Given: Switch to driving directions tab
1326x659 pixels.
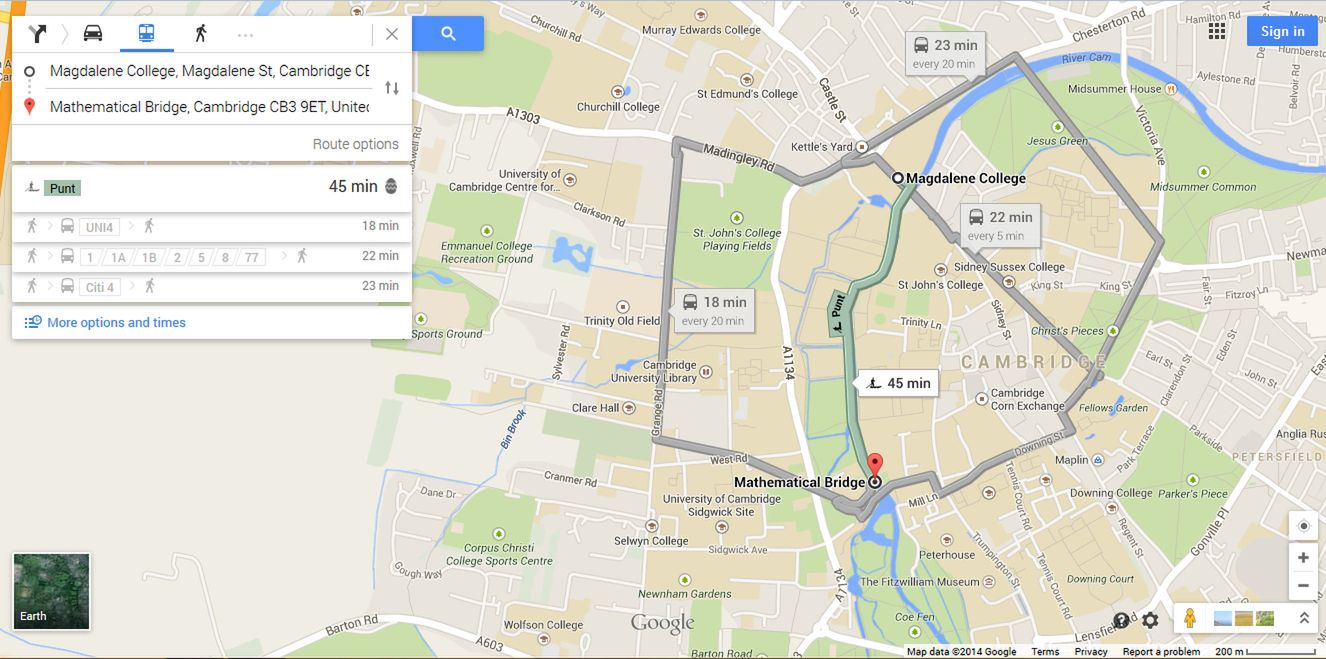Looking at the screenshot, I should pyautogui.click(x=93, y=33).
